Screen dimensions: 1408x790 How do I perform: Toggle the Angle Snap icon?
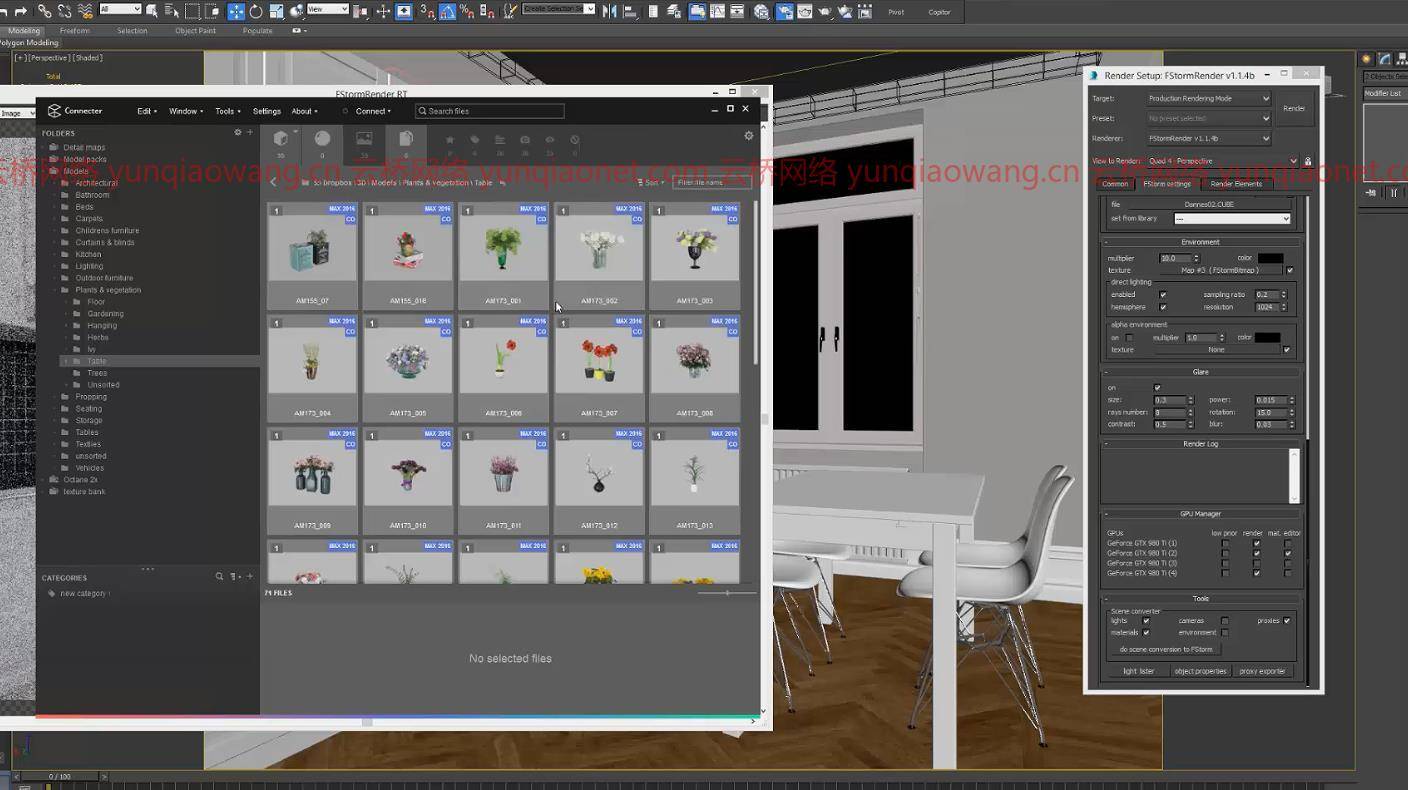point(448,11)
